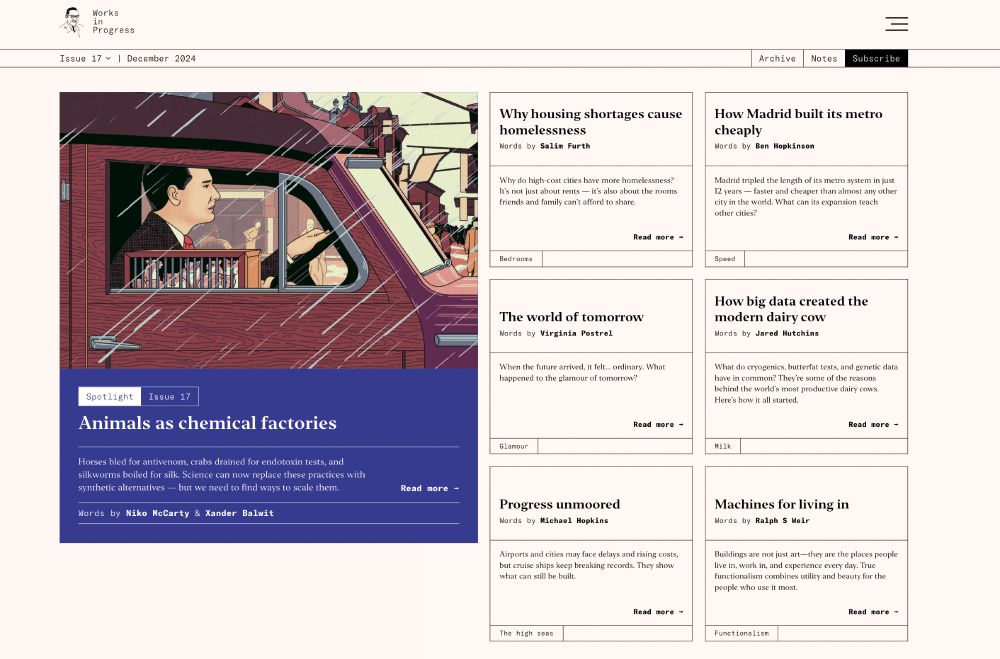Open 'How big data created the modern dairy cow'

(x=791, y=309)
